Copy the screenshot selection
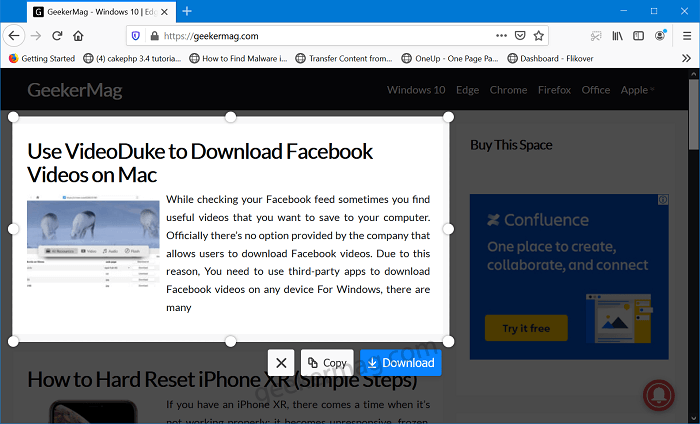Screen dimensions: 700x424 pyautogui.click(x=327, y=363)
